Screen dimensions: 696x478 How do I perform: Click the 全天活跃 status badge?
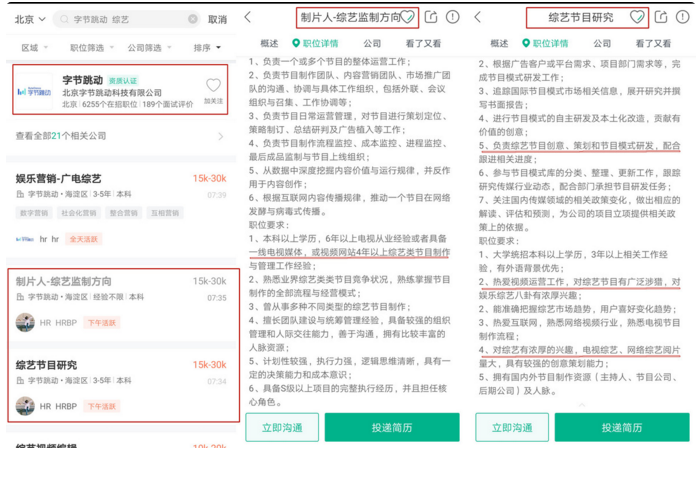[84, 239]
